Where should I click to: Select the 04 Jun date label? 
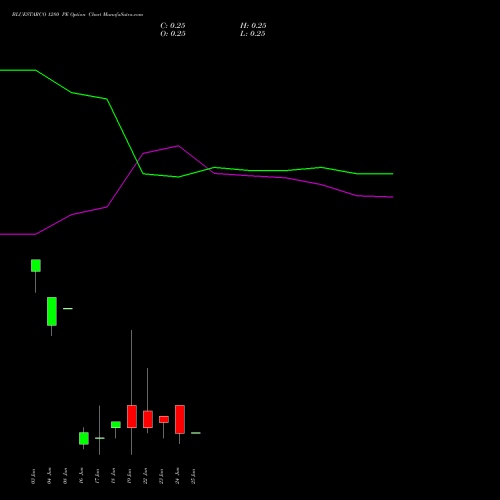pyautogui.click(x=49, y=476)
